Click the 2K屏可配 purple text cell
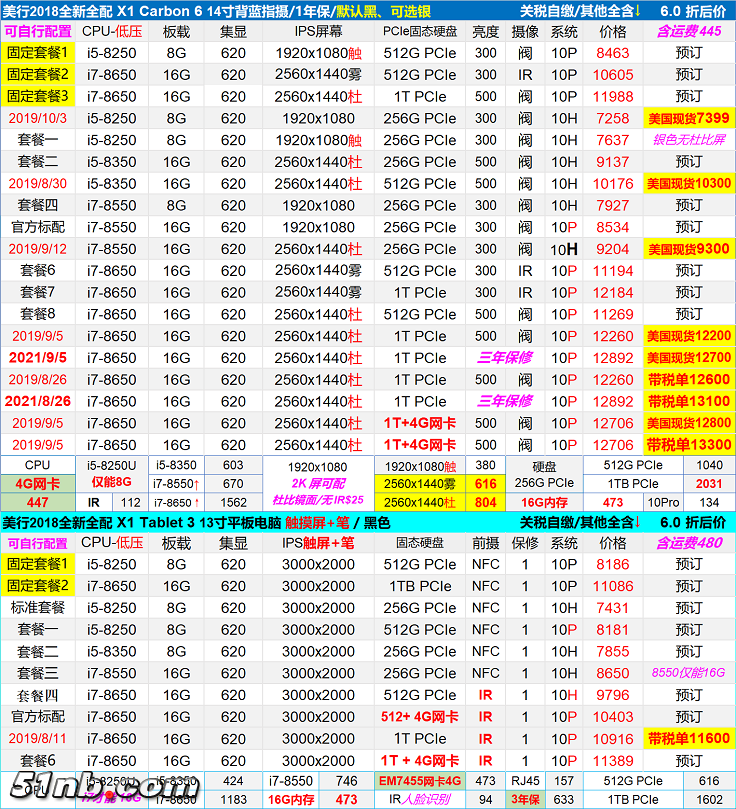Image resolution: width=736 pixels, height=809 pixels. 318,483
